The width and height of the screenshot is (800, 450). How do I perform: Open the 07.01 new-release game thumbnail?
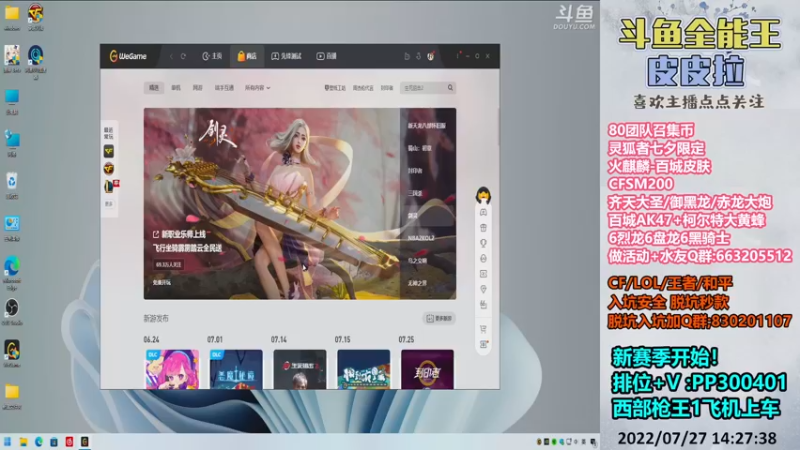[236, 369]
